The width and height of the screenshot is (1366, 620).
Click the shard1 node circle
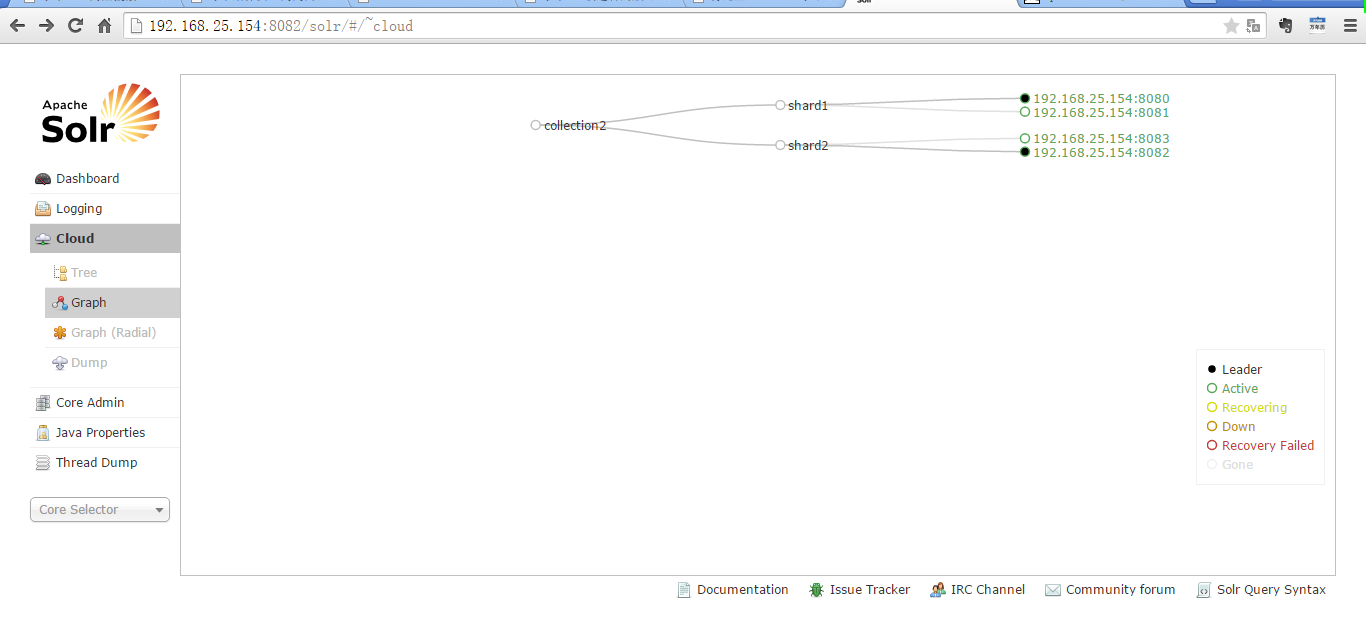(780, 105)
